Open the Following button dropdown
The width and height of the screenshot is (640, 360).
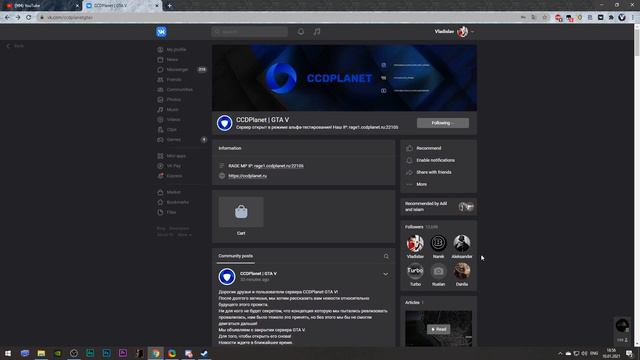pos(443,123)
